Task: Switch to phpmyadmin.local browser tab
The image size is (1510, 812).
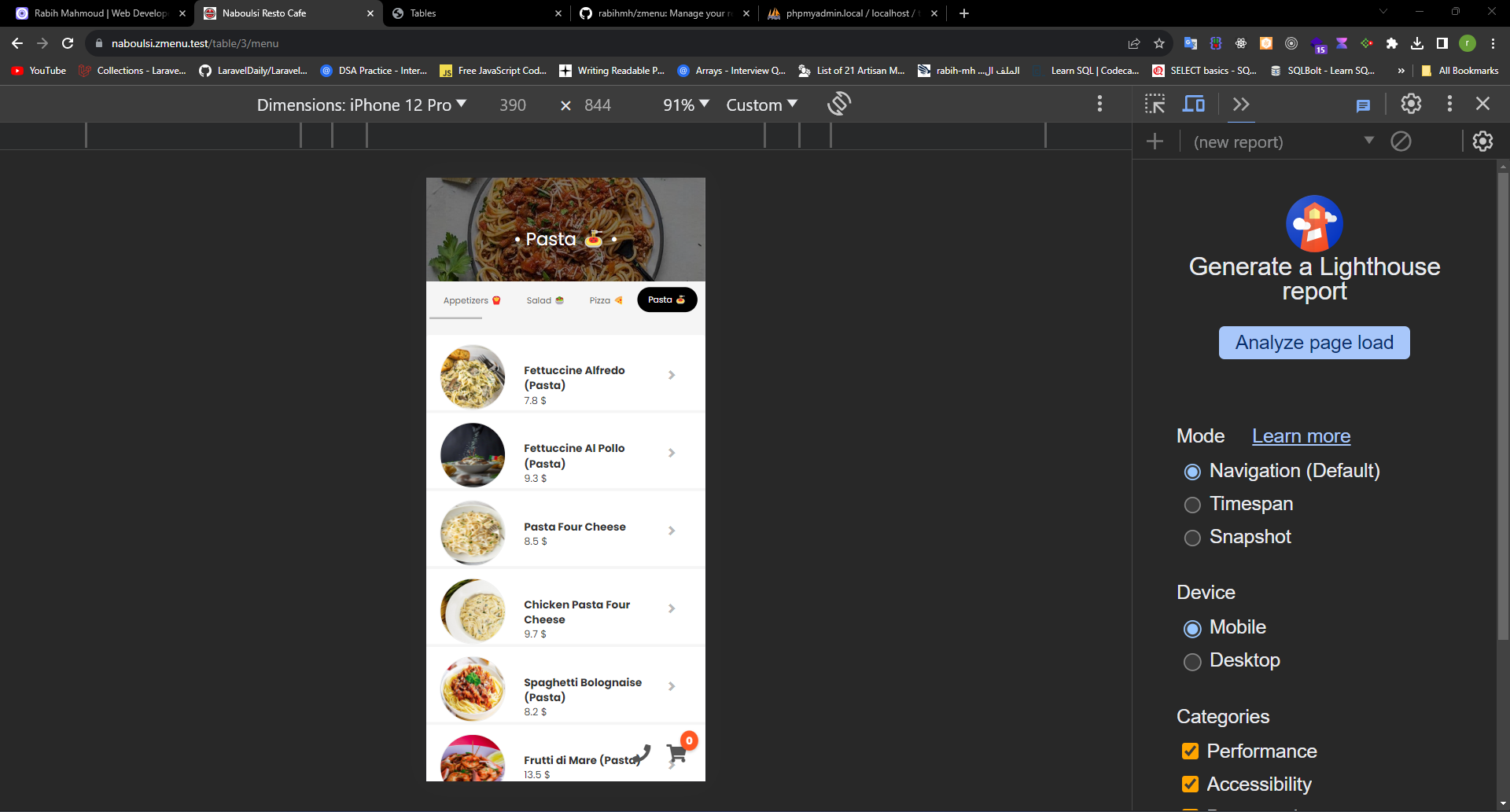Action: point(853,13)
